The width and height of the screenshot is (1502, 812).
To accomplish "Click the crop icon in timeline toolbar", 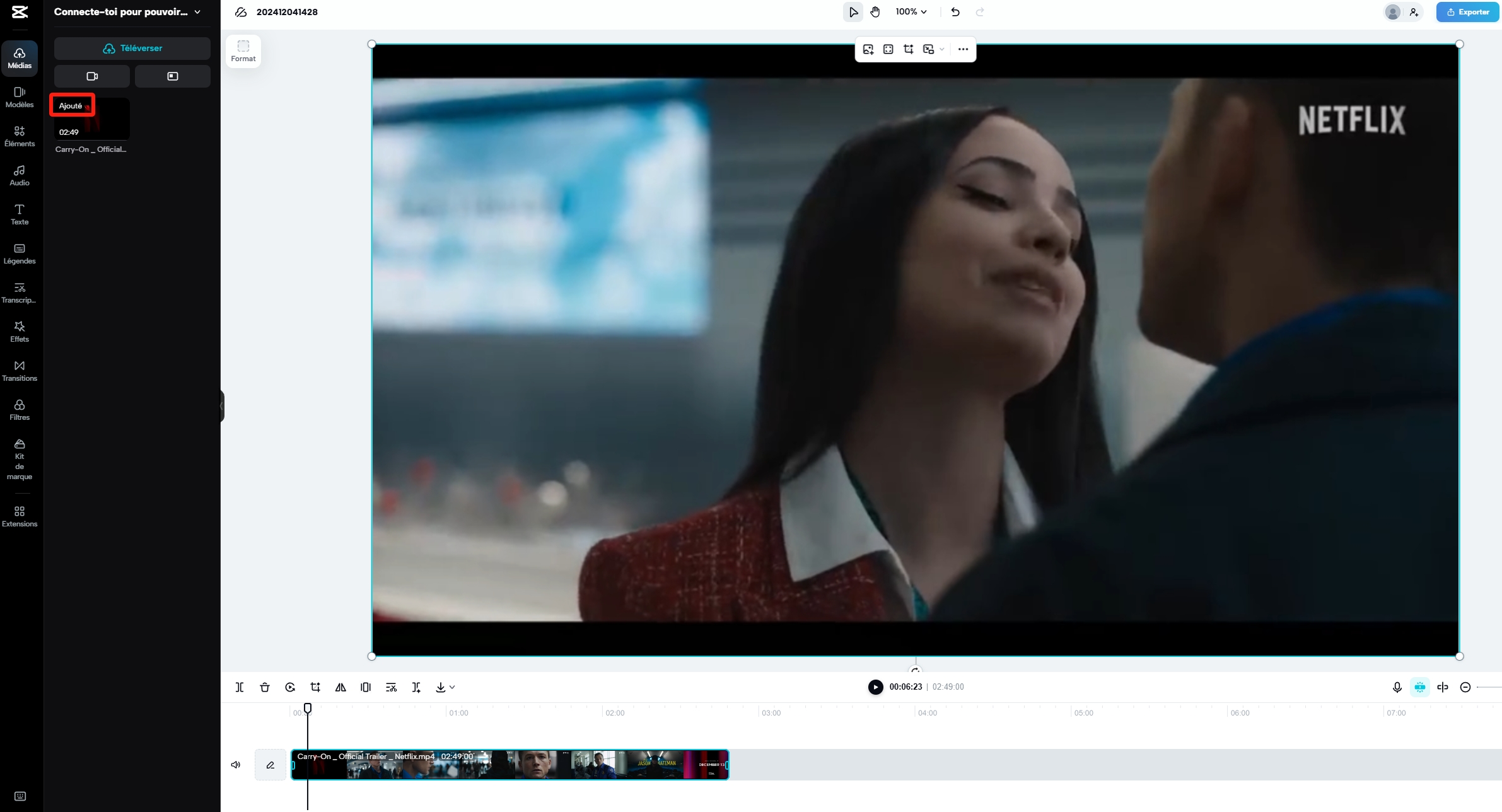I will [x=315, y=687].
